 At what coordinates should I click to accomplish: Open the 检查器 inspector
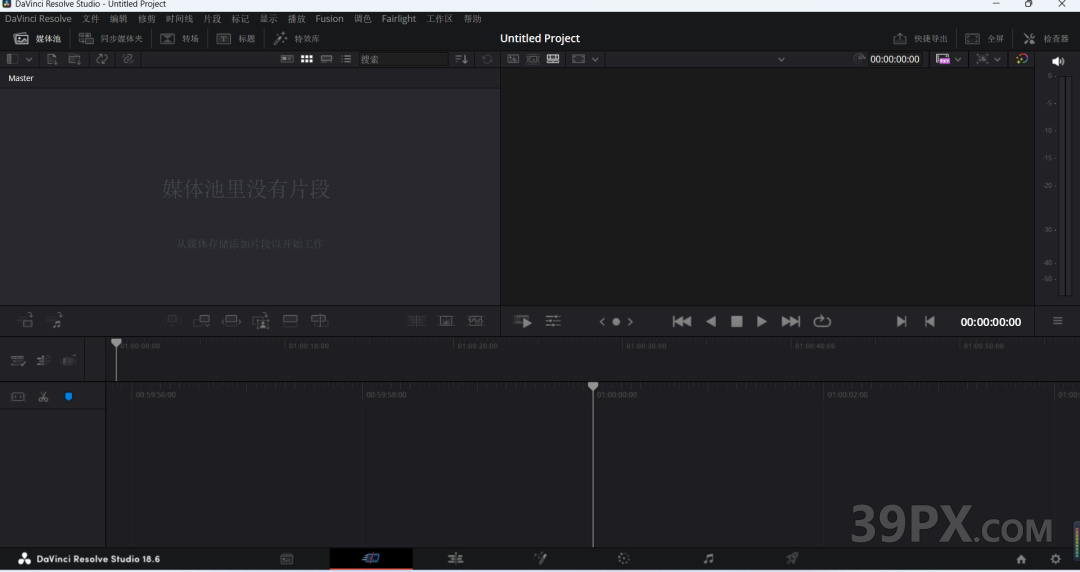pos(1046,39)
